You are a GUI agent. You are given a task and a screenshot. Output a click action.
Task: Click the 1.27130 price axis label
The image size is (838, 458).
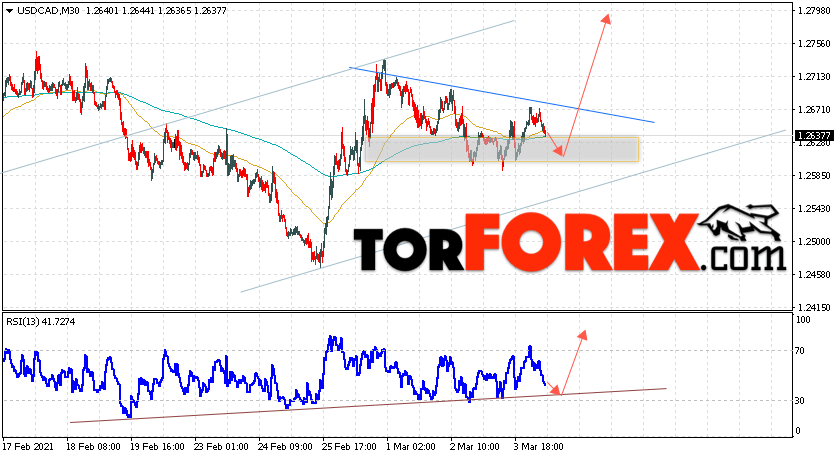(814, 76)
